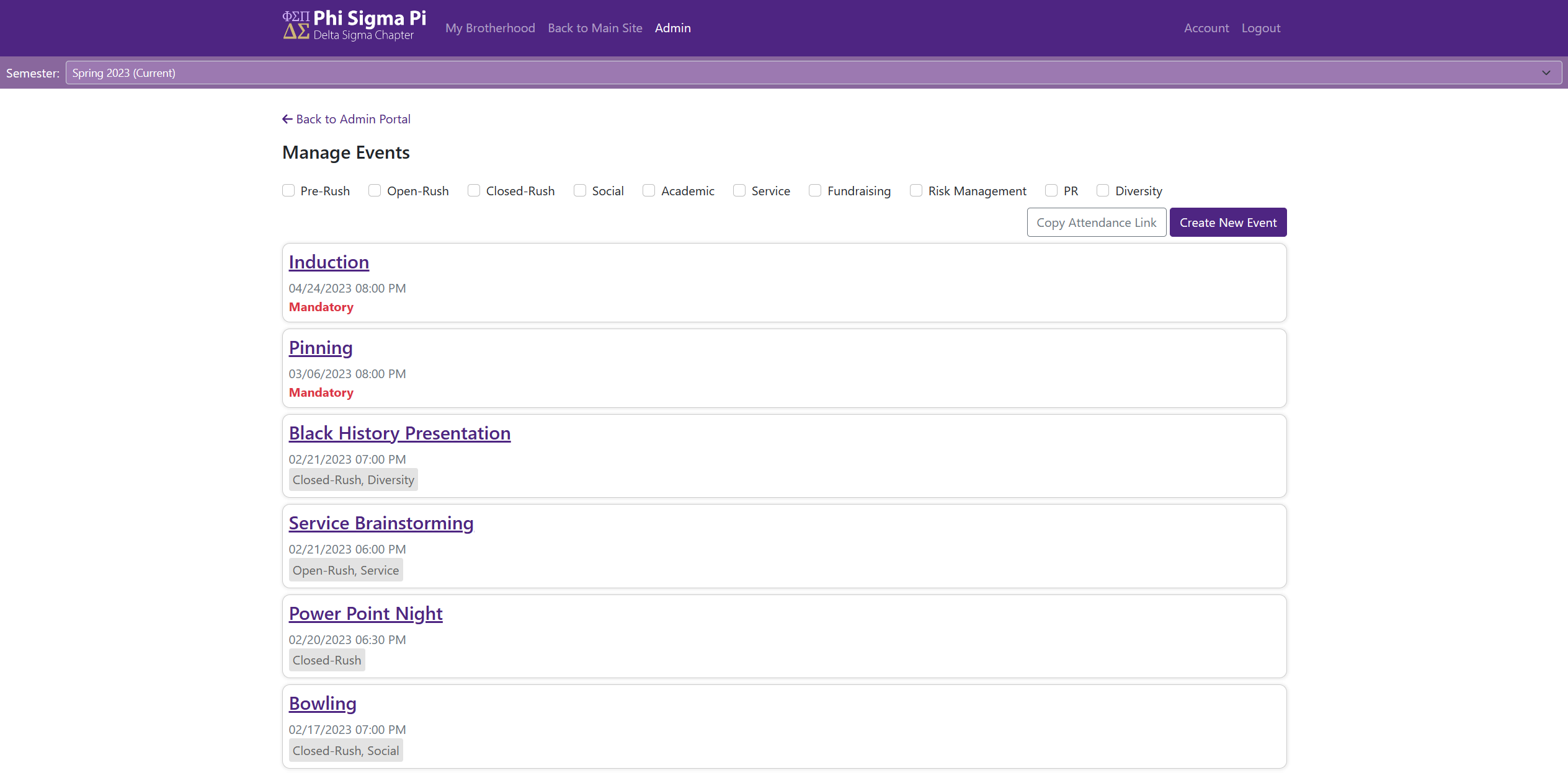Check the Risk Management filter
The image size is (1568, 773).
click(x=915, y=190)
